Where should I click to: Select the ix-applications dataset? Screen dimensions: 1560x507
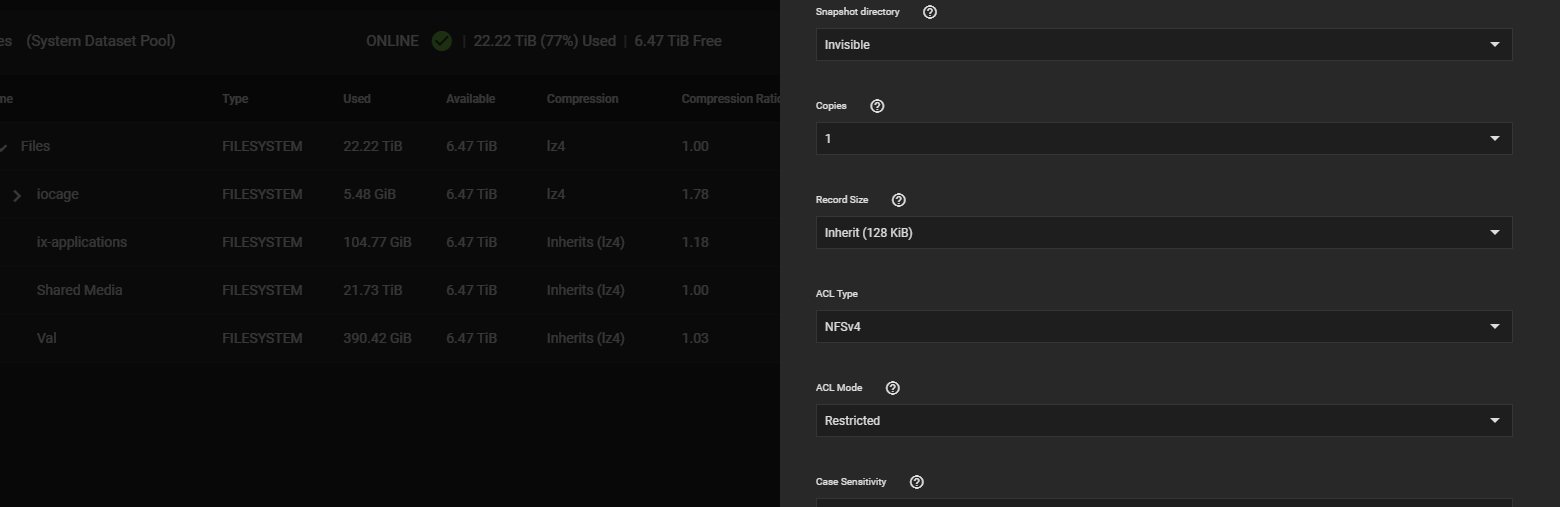coord(82,242)
